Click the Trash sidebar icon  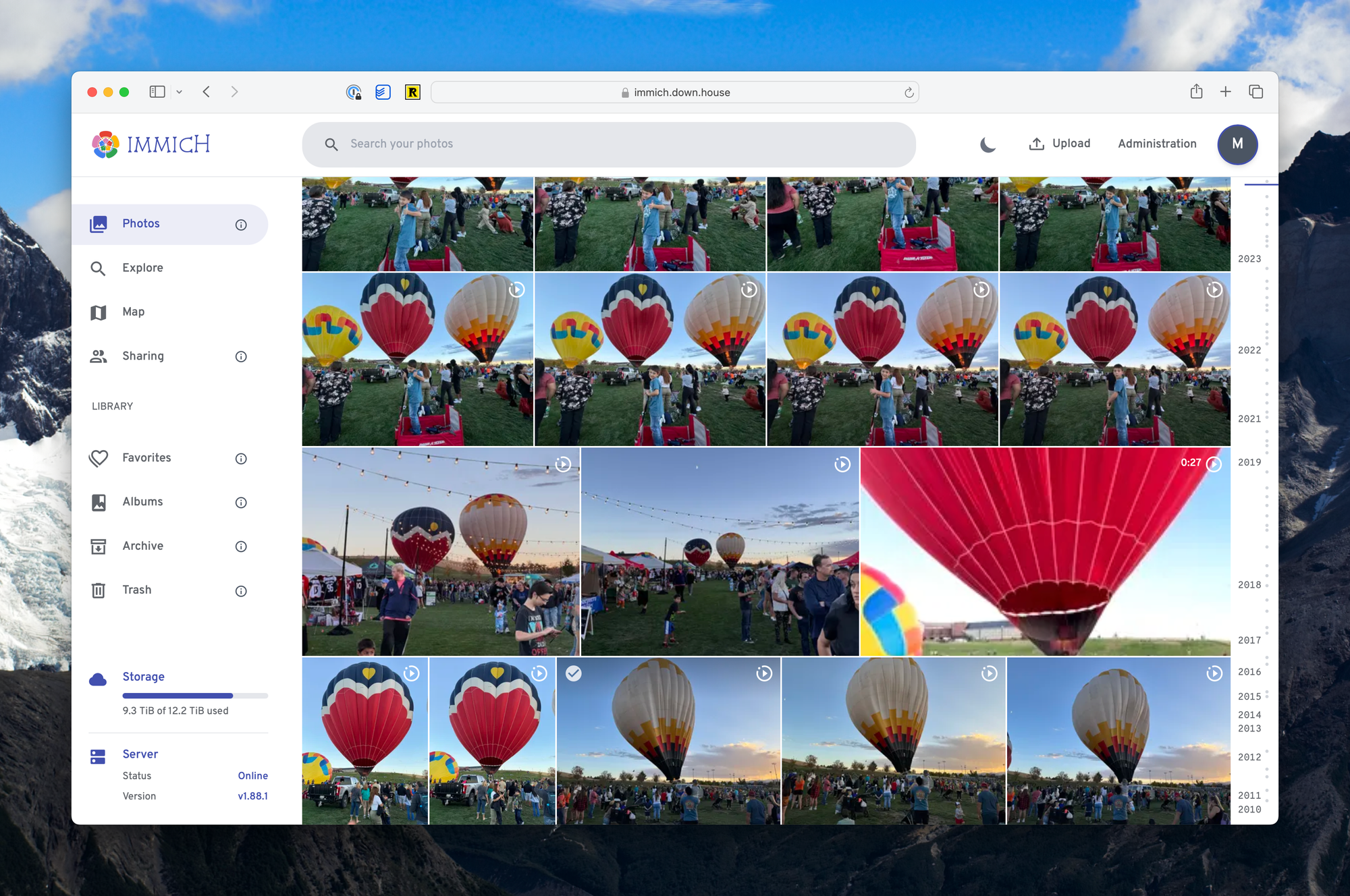98,589
